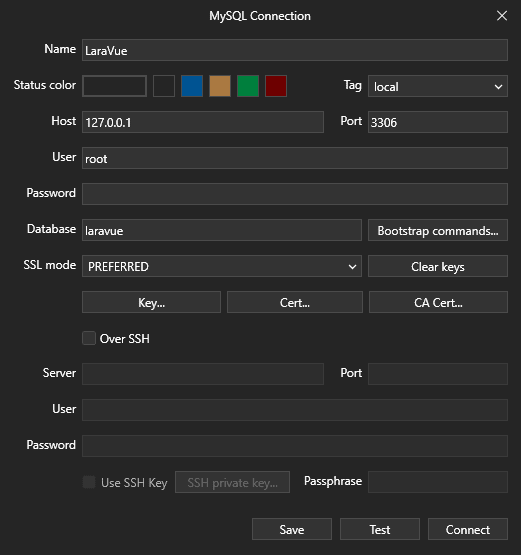Choose the green status color

[248, 86]
